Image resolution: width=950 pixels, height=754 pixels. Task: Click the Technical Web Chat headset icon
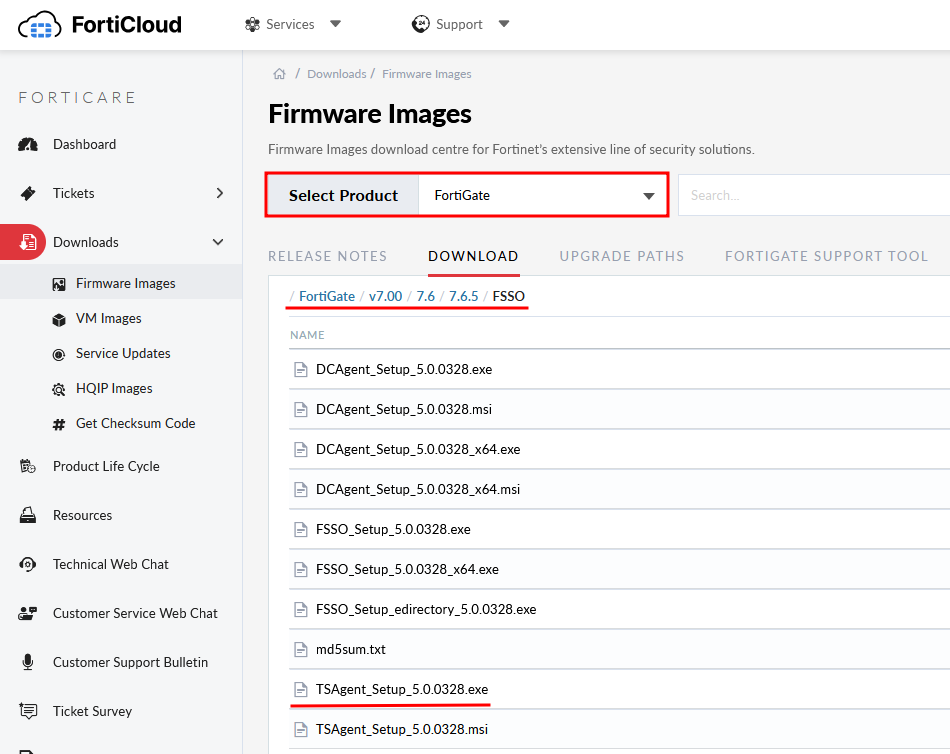pyautogui.click(x=28, y=565)
